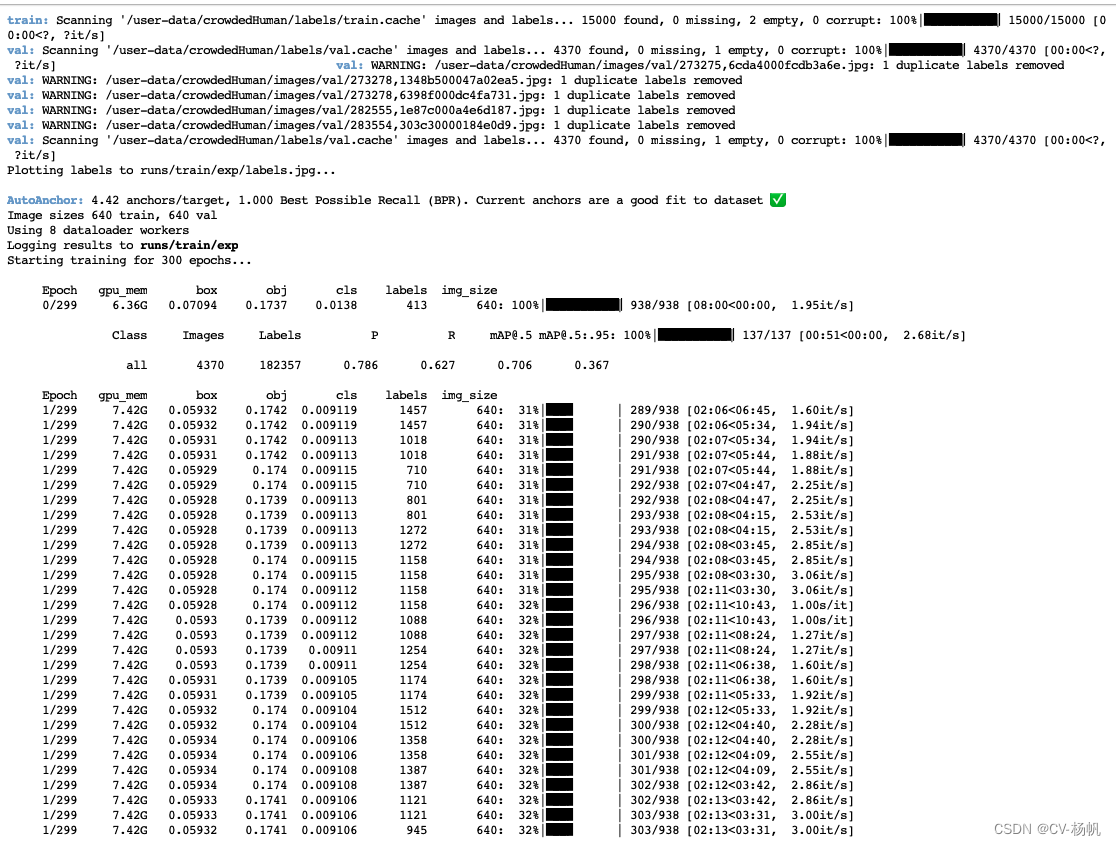1116x845 pixels.
Task: Click 'Plotting labels to runs/train/exp/labels.jpg...' line
Action: pos(171,170)
